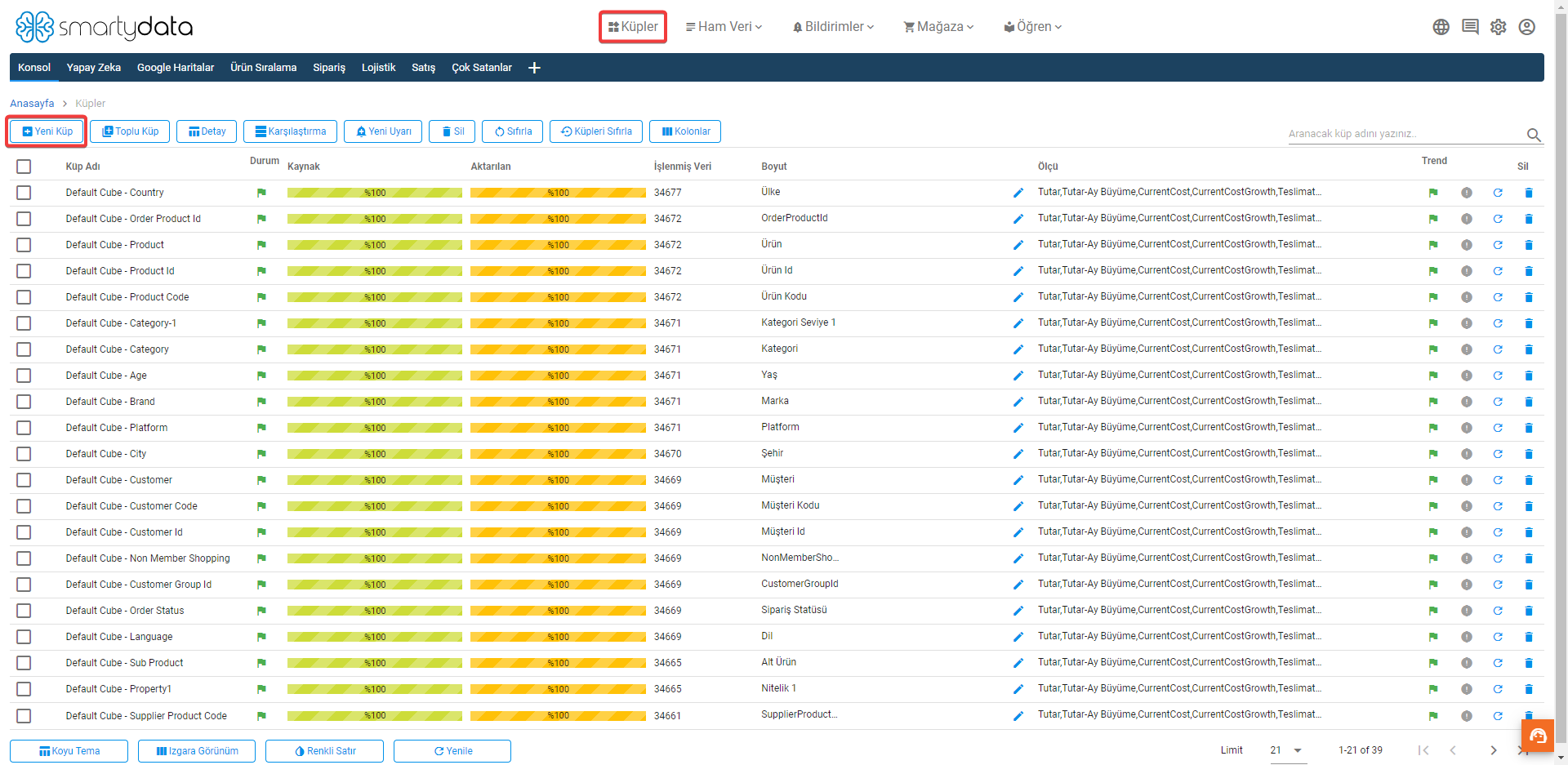Image resolution: width=1568 pixels, height=765 pixels.
Task: Click status flag for Default Cube - Customer Code
Action: (261, 506)
